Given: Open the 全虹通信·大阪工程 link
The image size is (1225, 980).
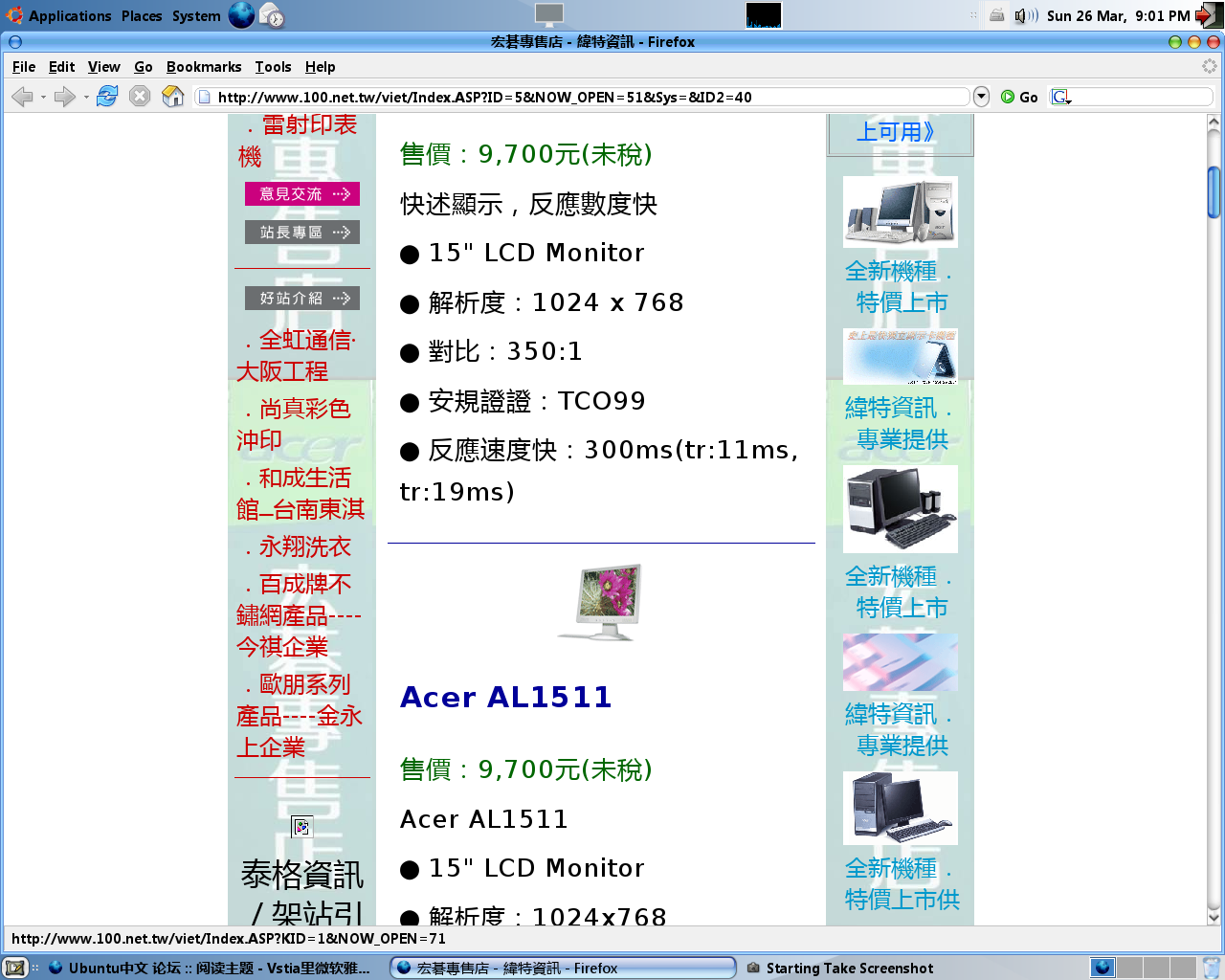Looking at the screenshot, I should click(x=296, y=355).
